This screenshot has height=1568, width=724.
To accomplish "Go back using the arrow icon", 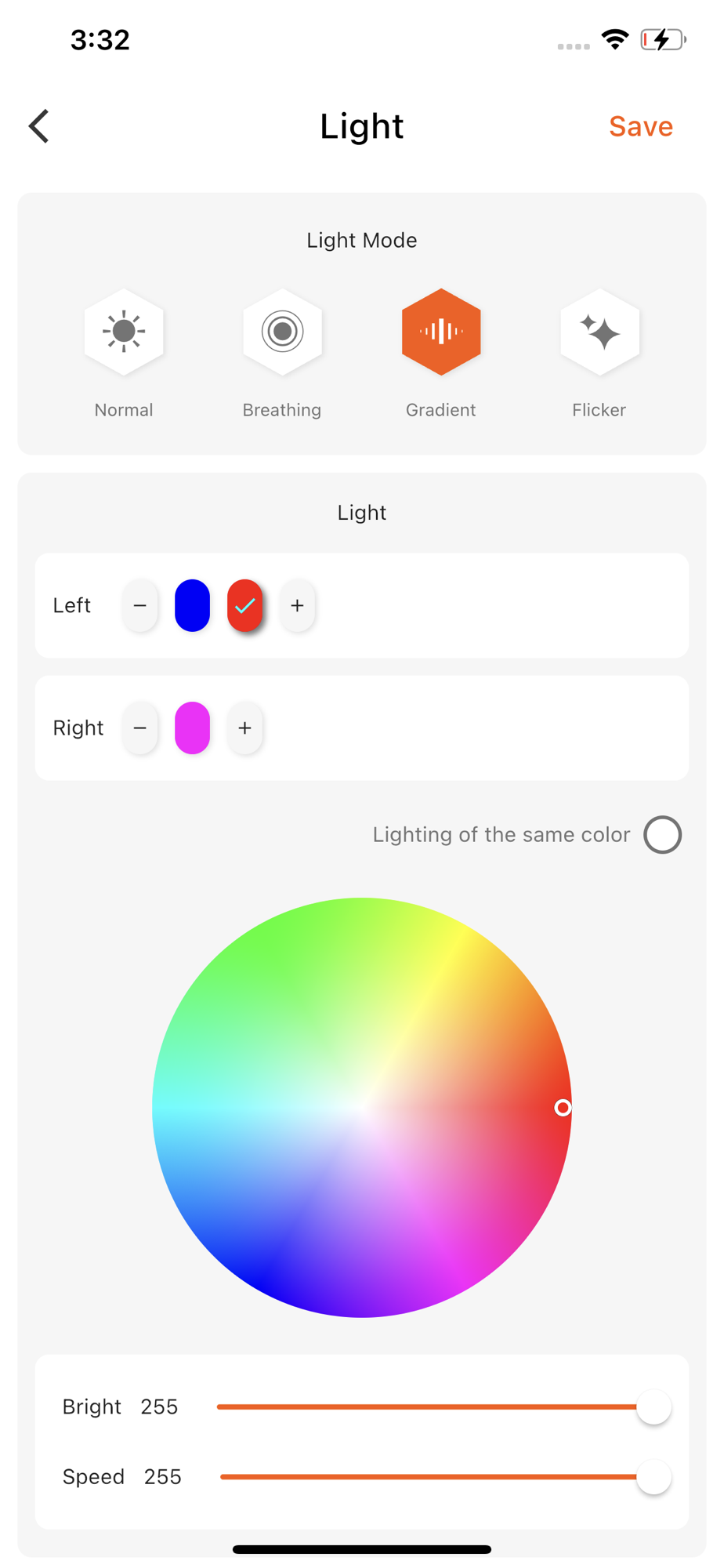I will click(x=39, y=126).
